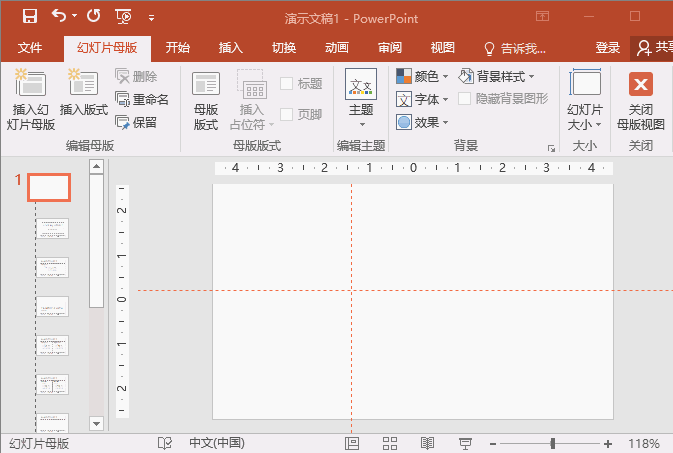Open Ribbon Display Options icon
Image resolution: width=673 pixels, height=453 pixels.
(543, 16)
